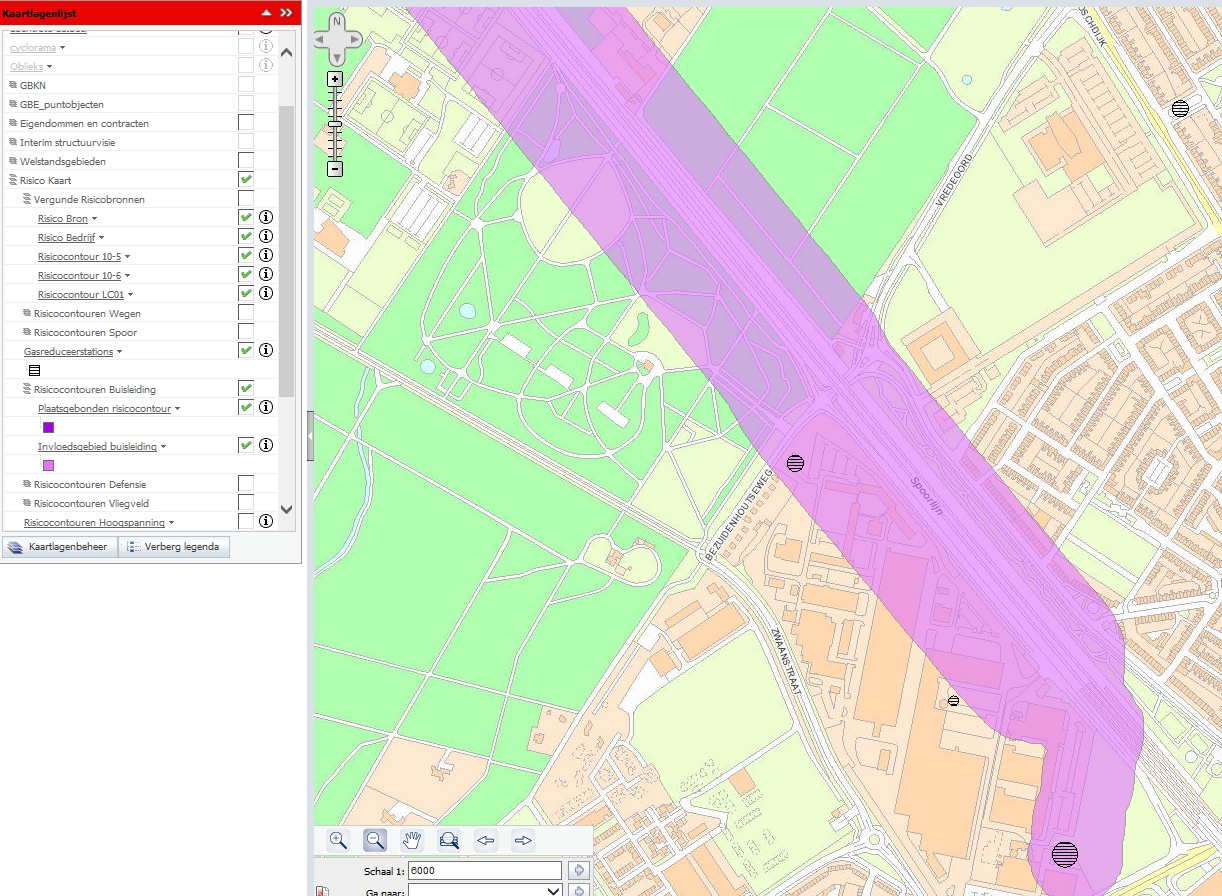This screenshot has height=896, width=1222.
Task: Enable the Welstandsgebieden checkbox
Action: pos(246,160)
